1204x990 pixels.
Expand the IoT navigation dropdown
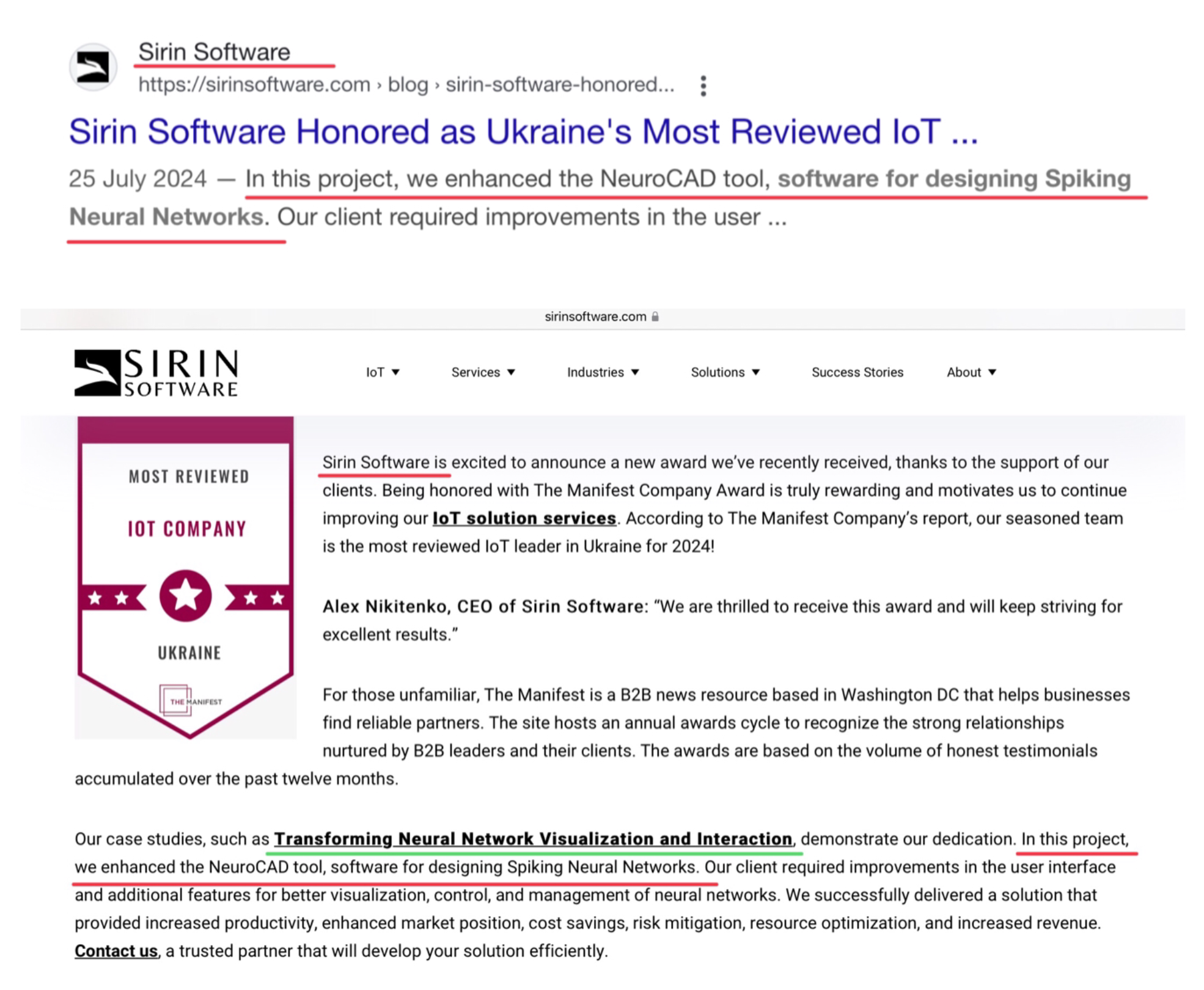[383, 372]
